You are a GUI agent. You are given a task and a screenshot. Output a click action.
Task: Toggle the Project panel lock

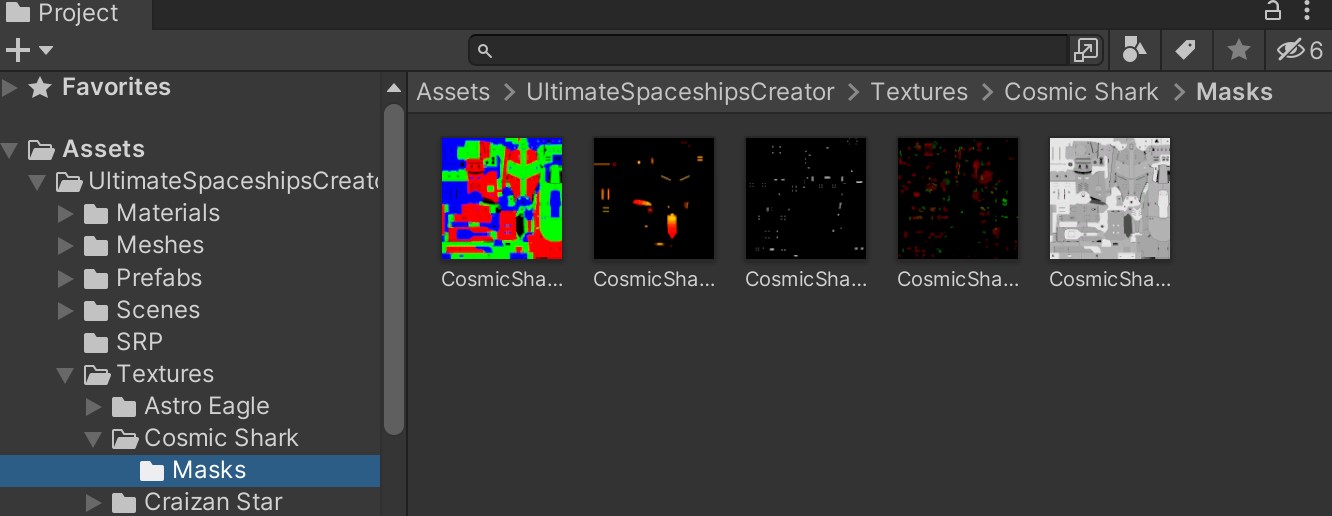(1273, 12)
